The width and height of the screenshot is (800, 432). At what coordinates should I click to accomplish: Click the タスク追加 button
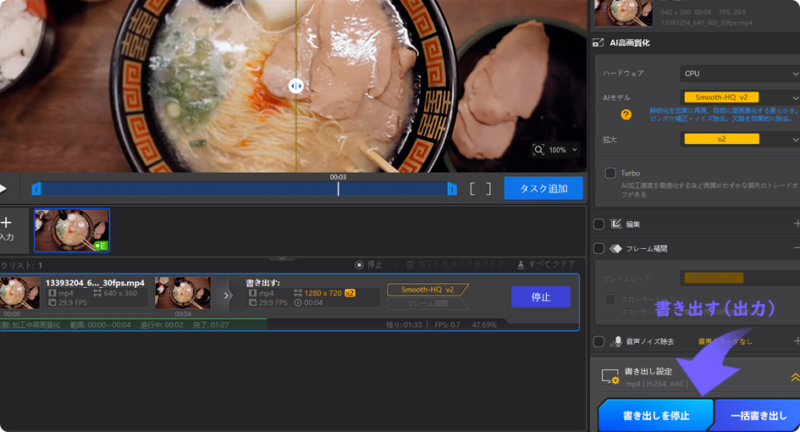(x=543, y=188)
